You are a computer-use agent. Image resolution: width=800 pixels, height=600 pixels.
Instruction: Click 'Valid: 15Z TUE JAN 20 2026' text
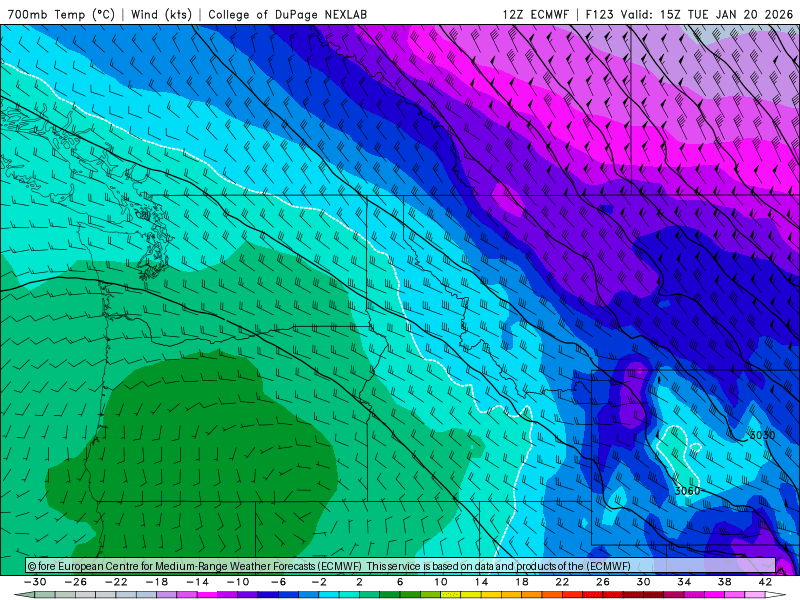tap(707, 14)
